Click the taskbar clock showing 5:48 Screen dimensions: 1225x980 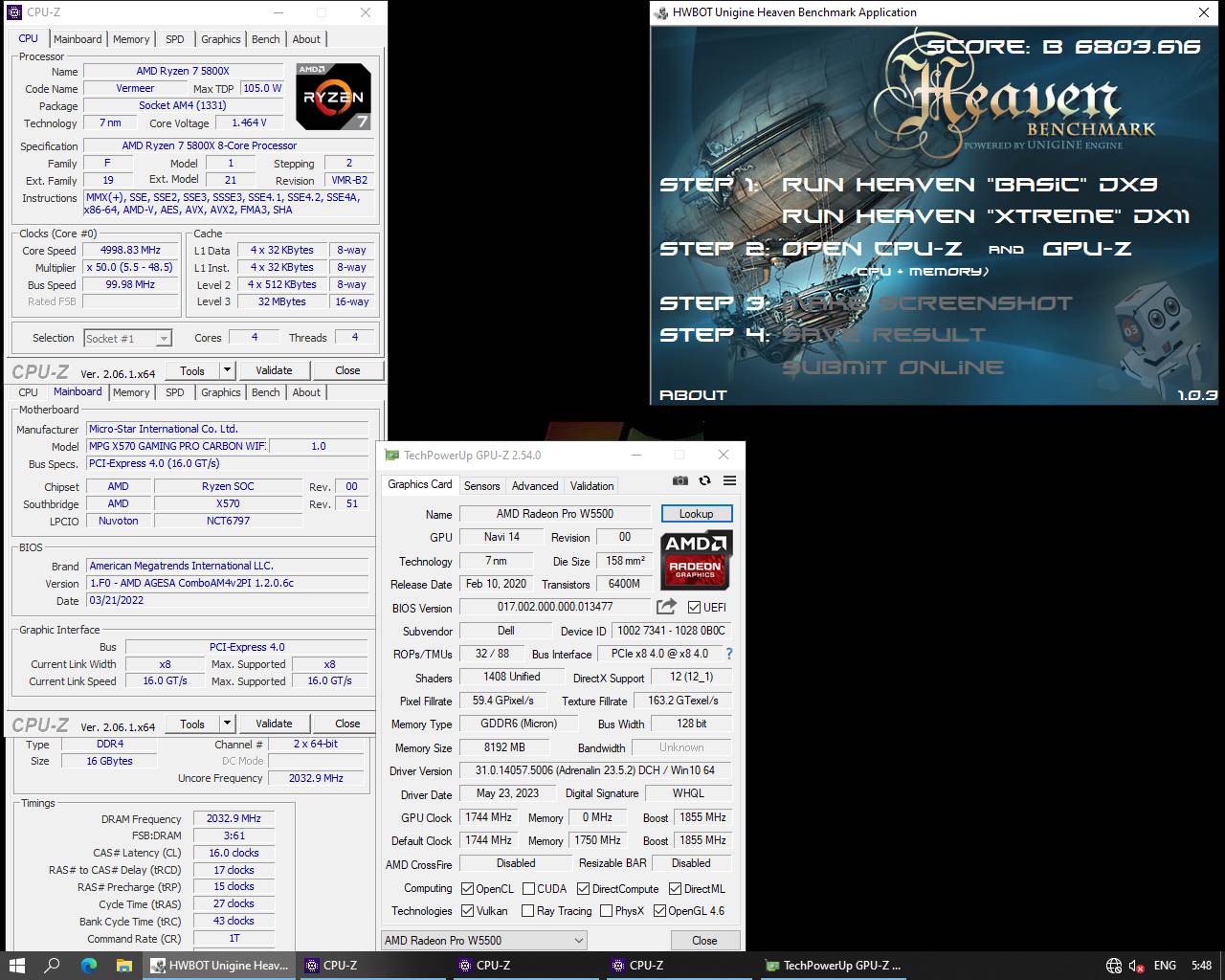point(1201,966)
